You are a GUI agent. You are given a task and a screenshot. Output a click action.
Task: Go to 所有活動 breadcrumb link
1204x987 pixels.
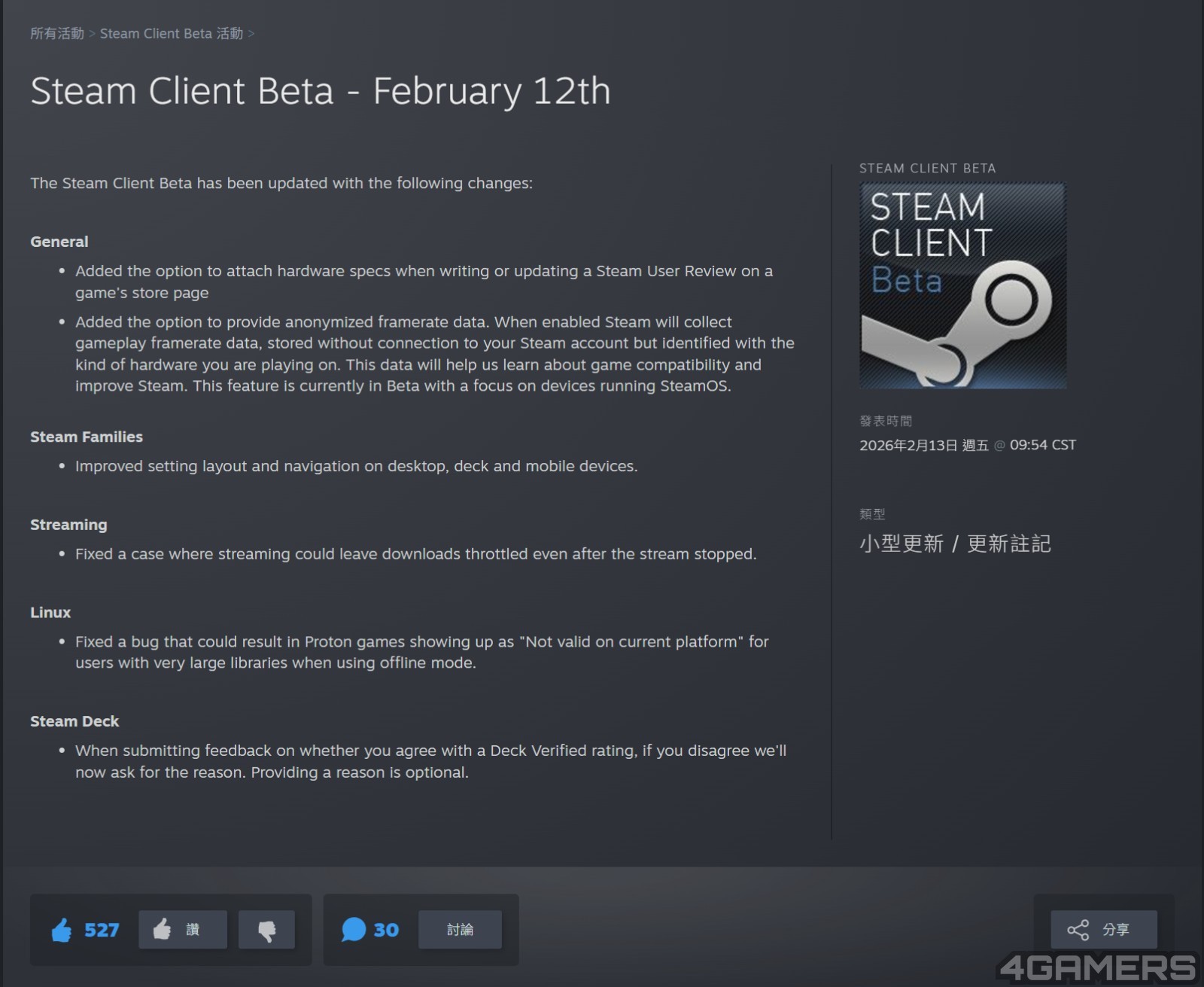[x=56, y=33]
